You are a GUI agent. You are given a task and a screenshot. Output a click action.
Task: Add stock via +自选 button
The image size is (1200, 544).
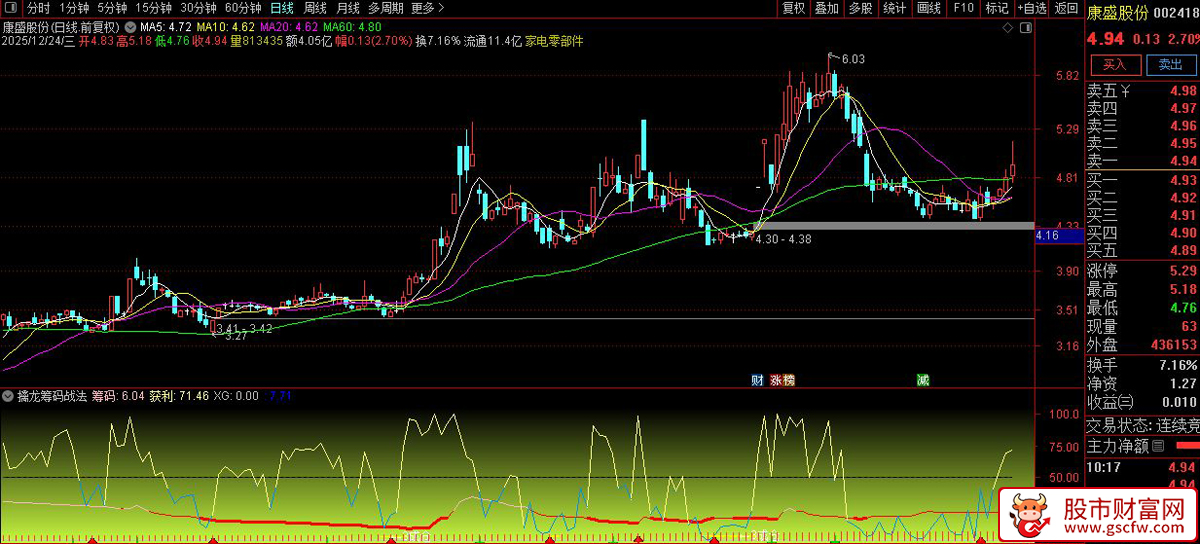[1031, 8]
